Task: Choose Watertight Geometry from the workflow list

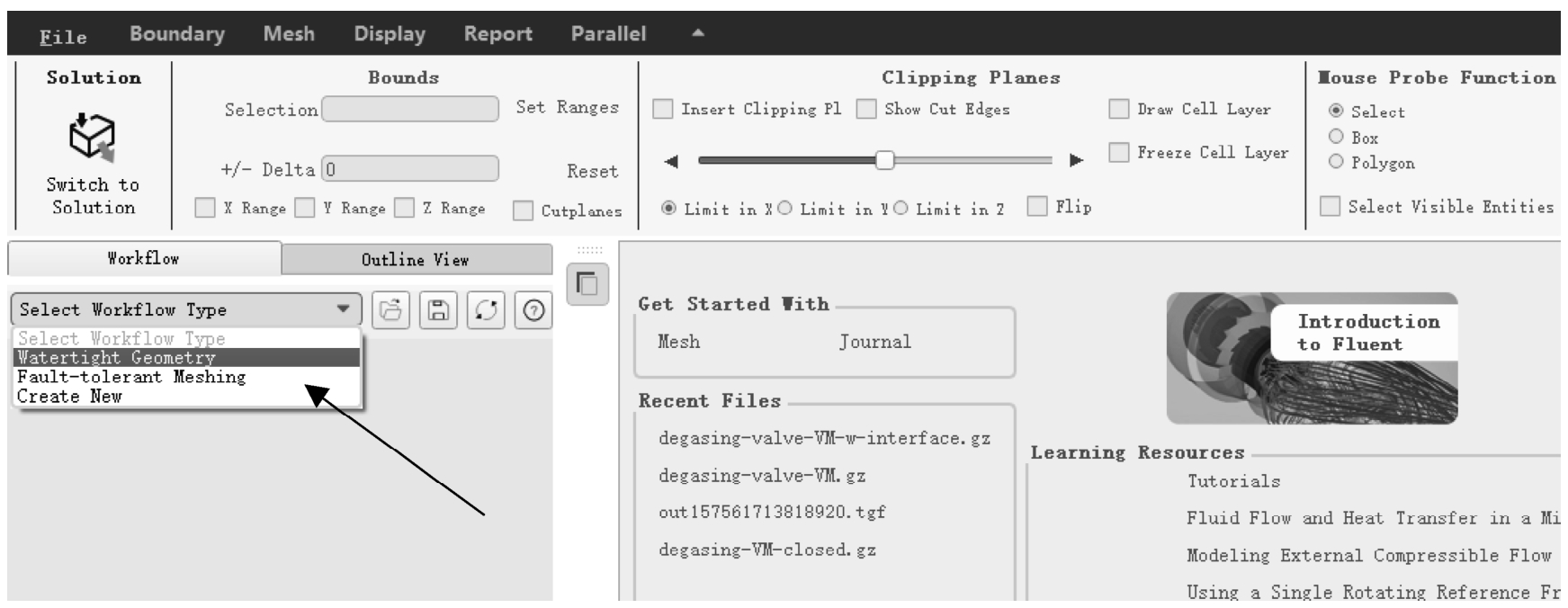Action: point(187,357)
